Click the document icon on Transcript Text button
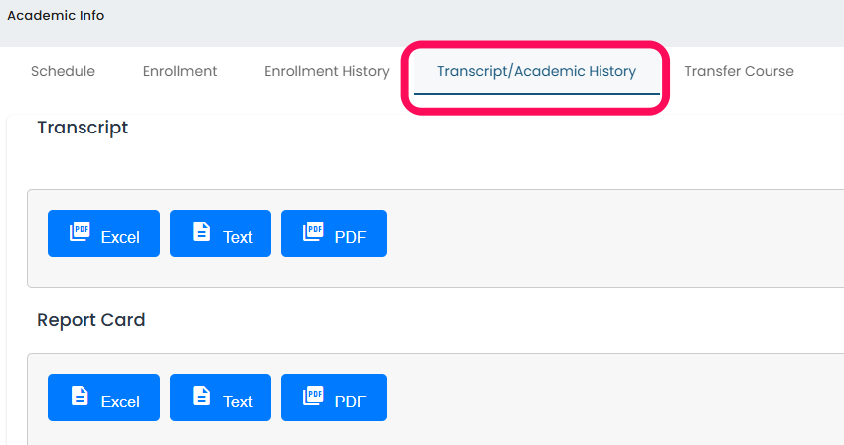Image resolution: width=844 pixels, height=445 pixels. [201, 232]
